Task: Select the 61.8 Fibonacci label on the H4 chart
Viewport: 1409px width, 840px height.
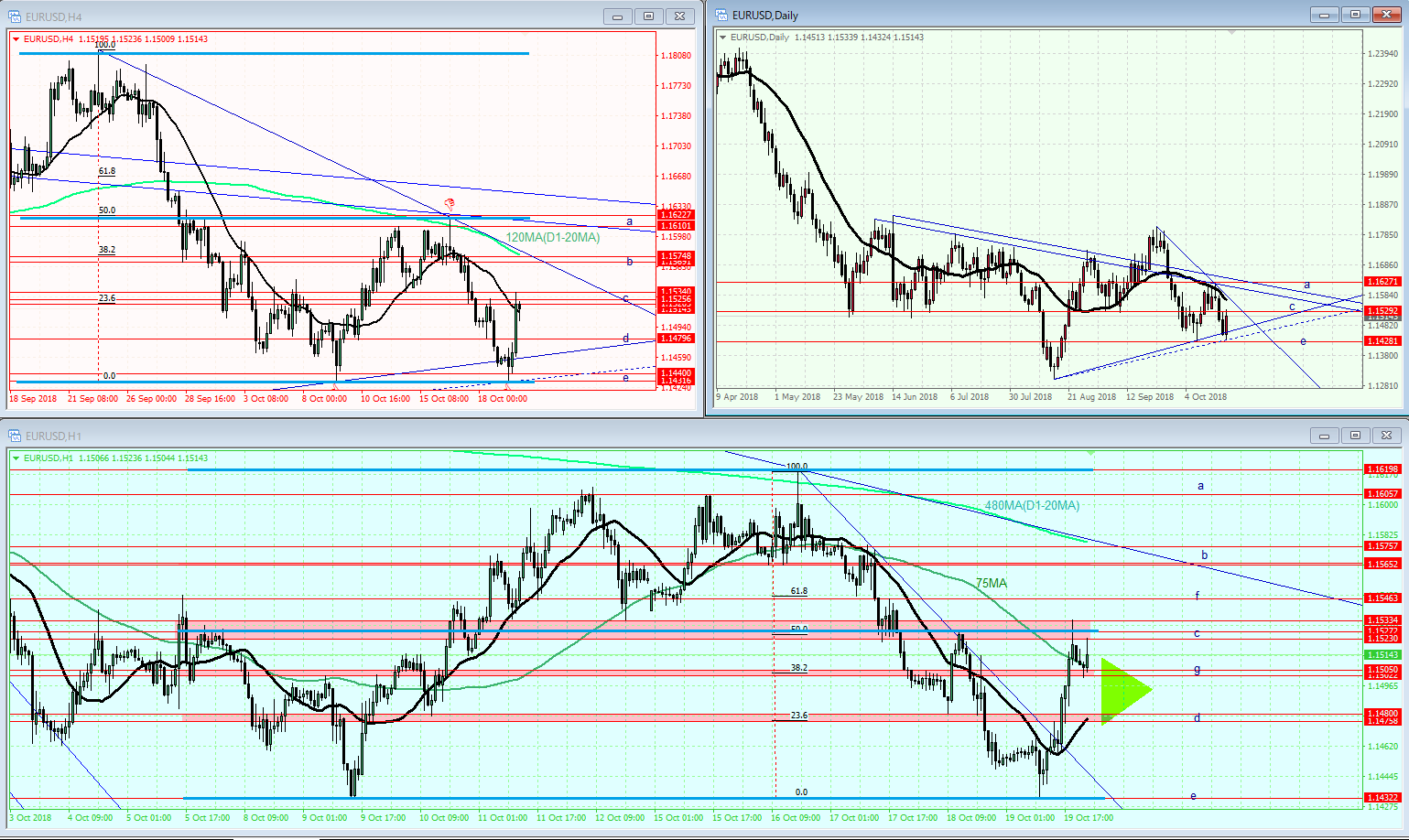Action: (x=107, y=171)
